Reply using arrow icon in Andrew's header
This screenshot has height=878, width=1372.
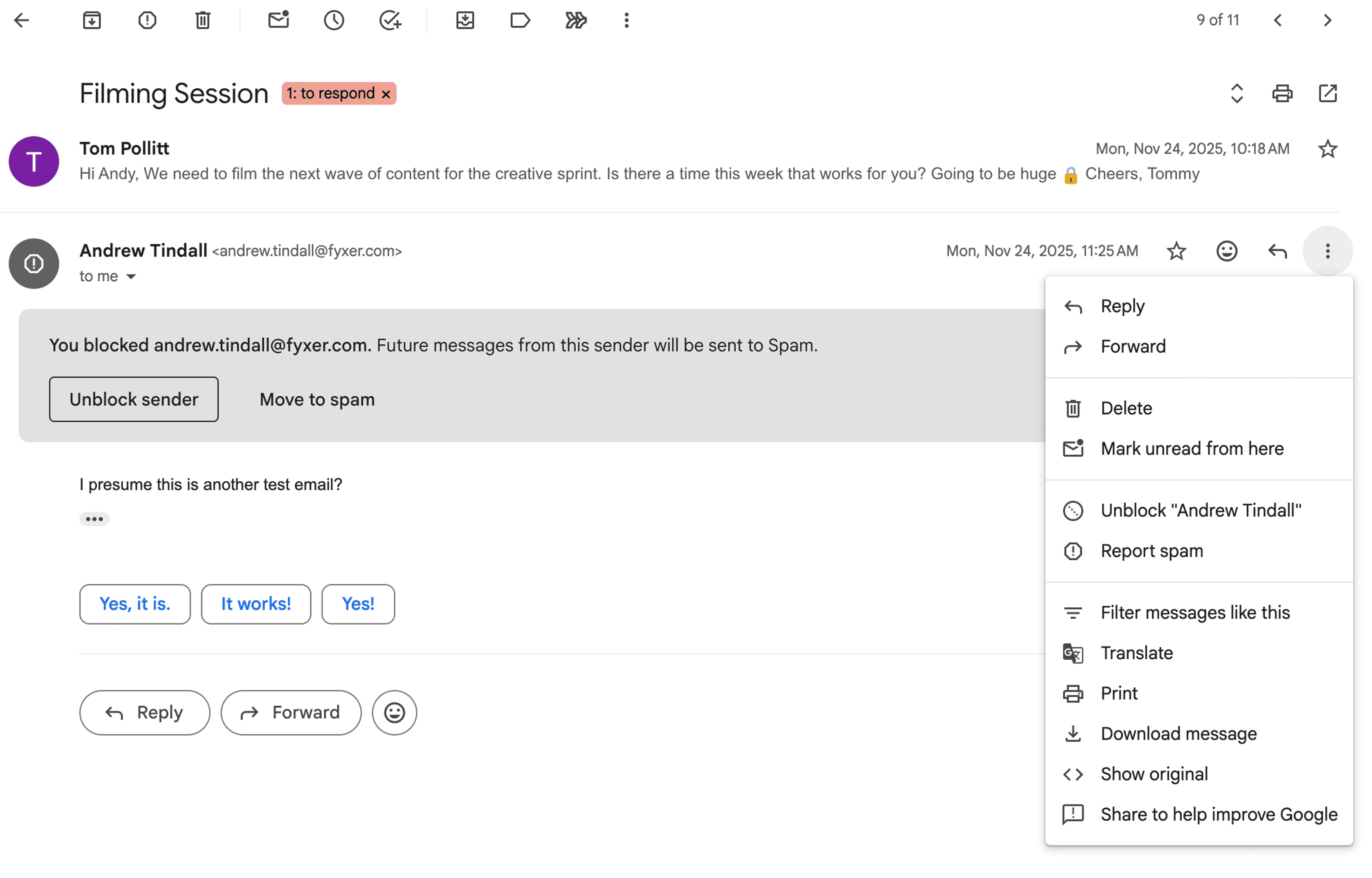tap(1277, 251)
